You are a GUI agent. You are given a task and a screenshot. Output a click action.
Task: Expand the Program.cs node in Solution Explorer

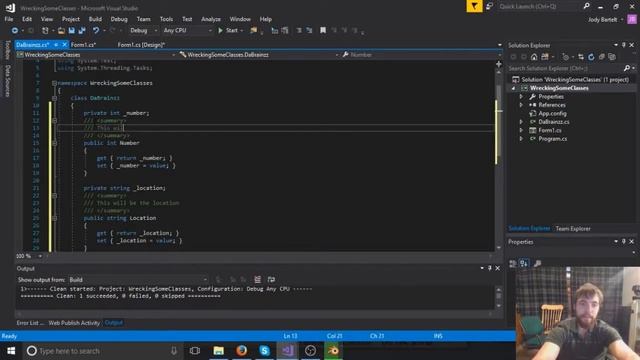click(x=521, y=139)
